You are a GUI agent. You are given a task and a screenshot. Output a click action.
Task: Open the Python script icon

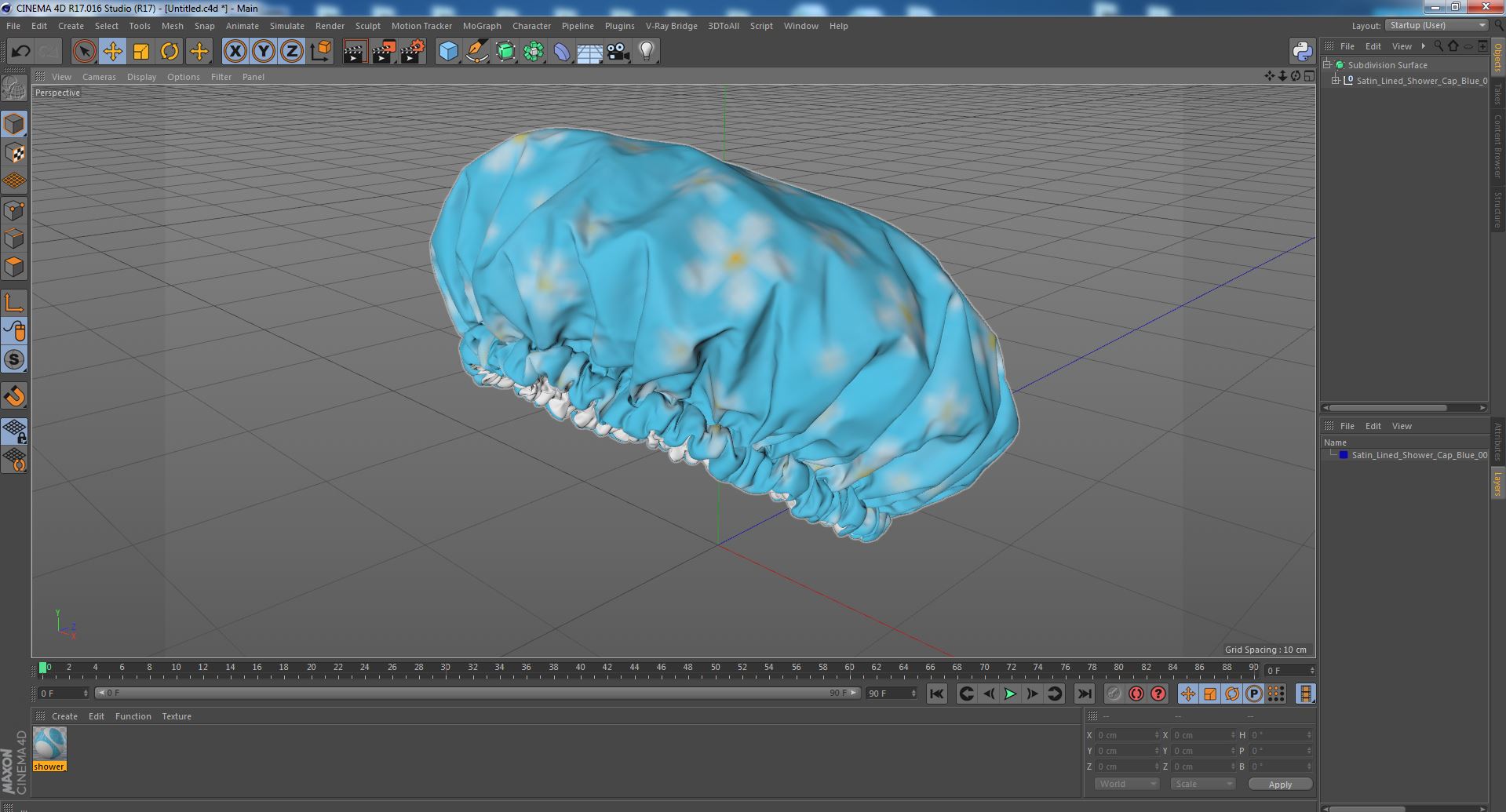pyautogui.click(x=1302, y=52)
